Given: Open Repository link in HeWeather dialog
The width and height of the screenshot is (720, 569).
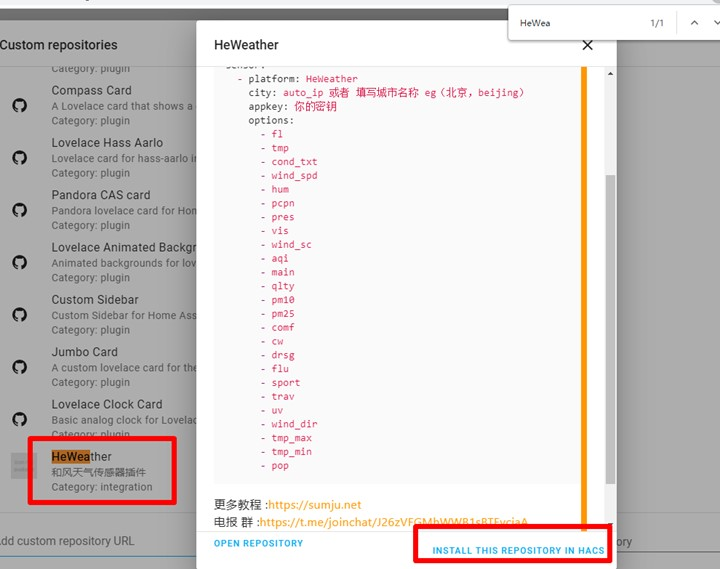Looking at the screenshot, I should [259, 543].
